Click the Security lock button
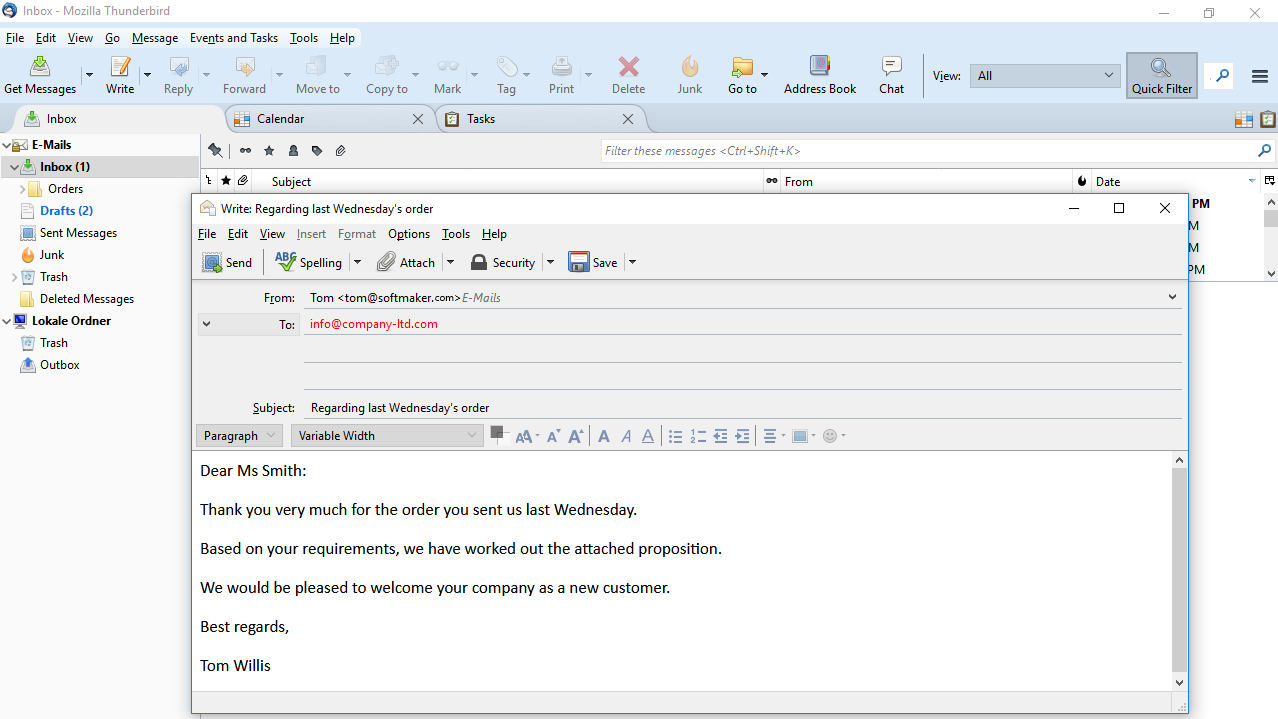The height and width of the screenshot is (719, 1278). pos(503,262)
